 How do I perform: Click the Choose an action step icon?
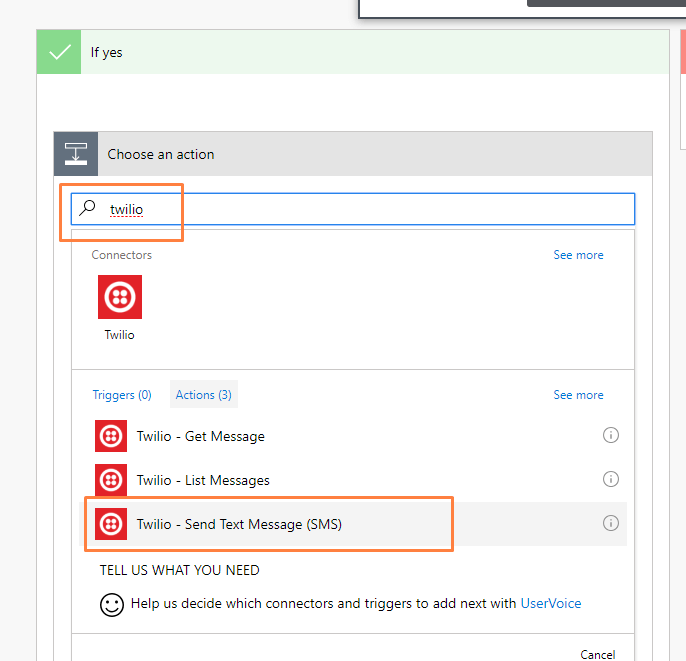tap(76, 154)
